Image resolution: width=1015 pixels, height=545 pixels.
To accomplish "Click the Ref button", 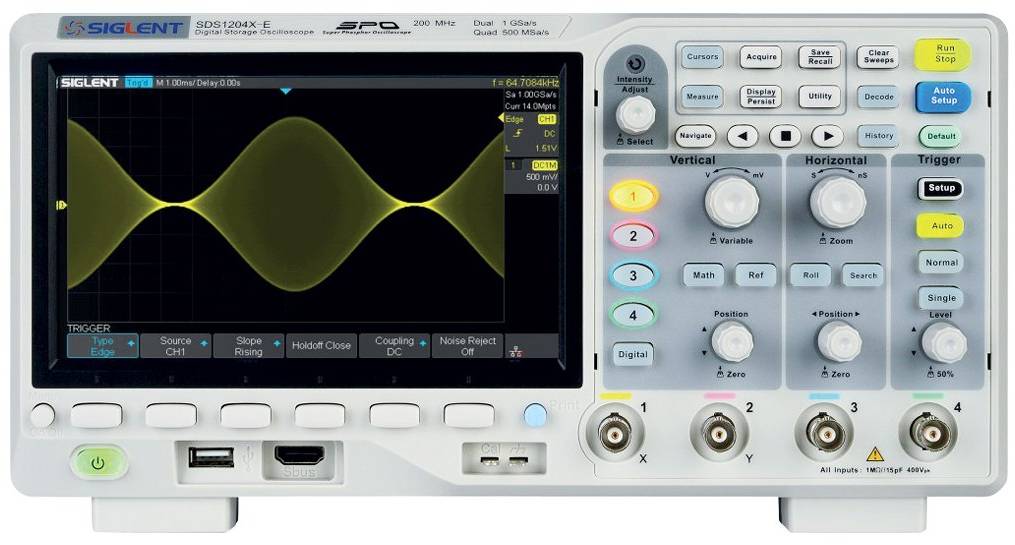I will coord(755,275).
